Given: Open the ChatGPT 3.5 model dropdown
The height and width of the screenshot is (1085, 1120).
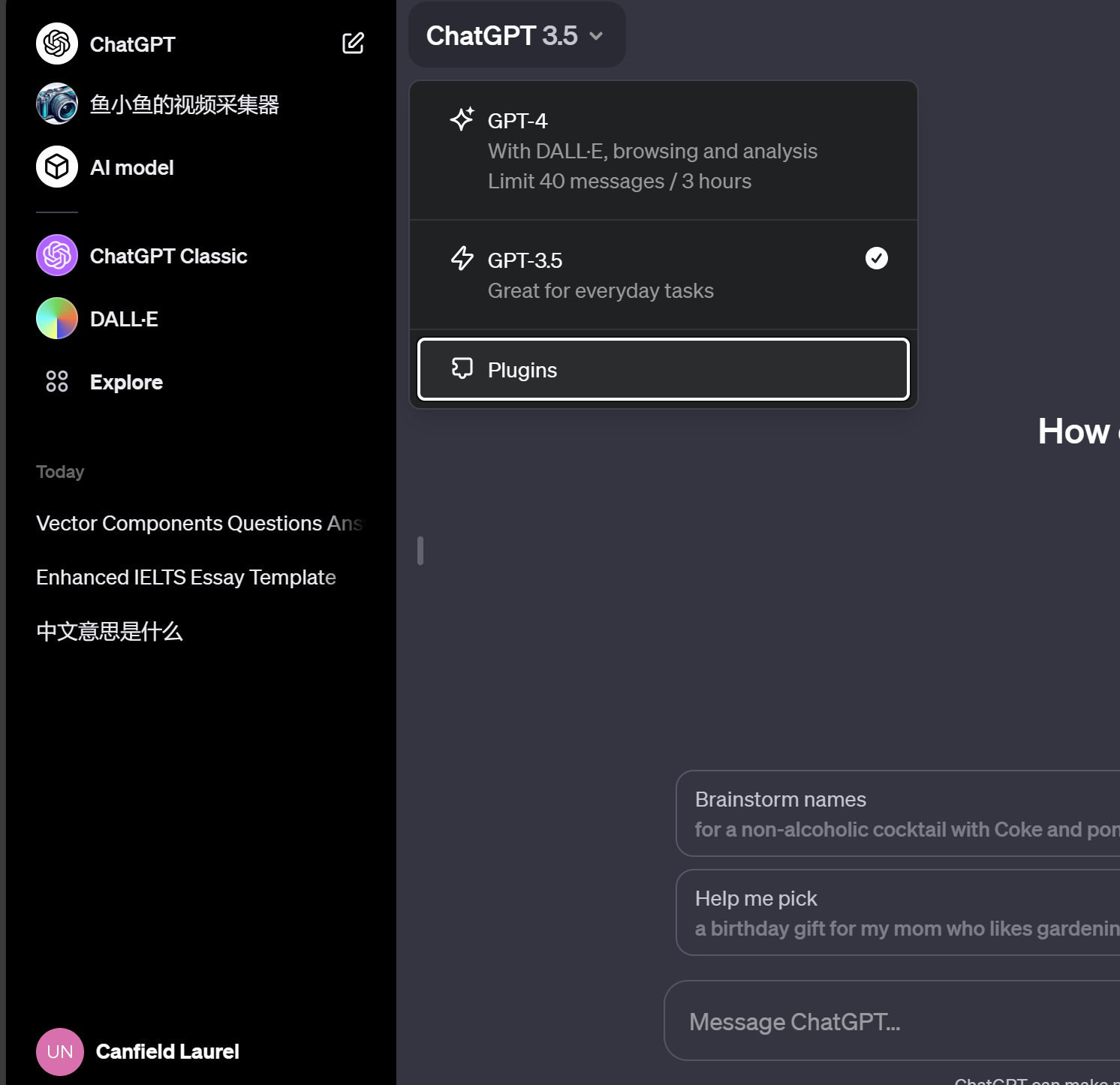Looking at the screenshot, I should 516,35.
